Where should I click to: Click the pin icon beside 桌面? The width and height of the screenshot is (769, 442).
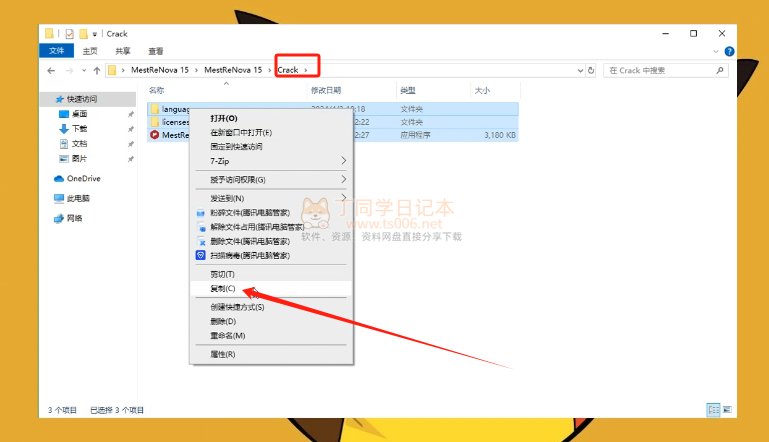coord(130,114)
